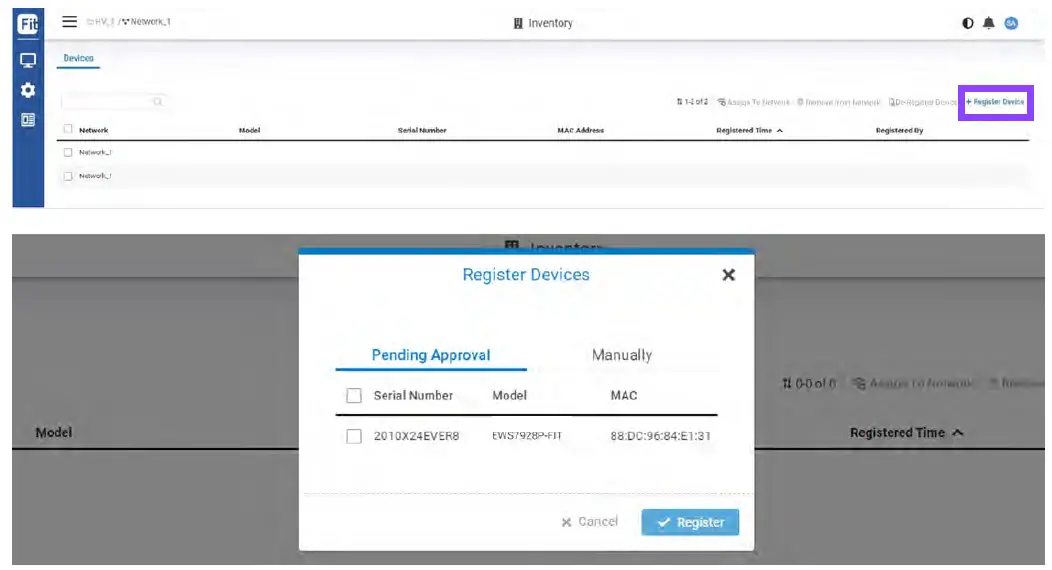Viewport: 1052px width, 570px height.
Task: Open the Network_1 breadcrumb
Action: tap(146, 21)
